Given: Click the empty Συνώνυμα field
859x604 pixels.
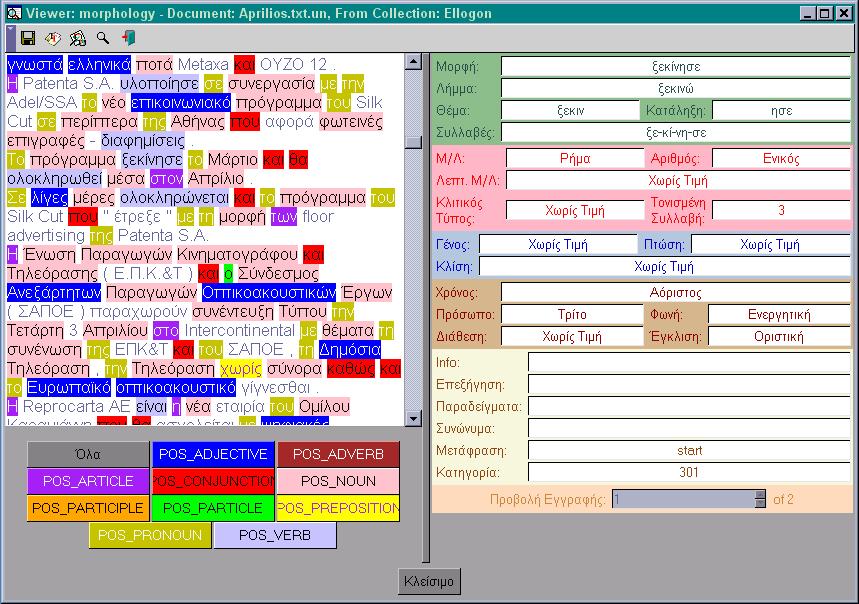Looking at the screenshot, I should coord(689,428).
